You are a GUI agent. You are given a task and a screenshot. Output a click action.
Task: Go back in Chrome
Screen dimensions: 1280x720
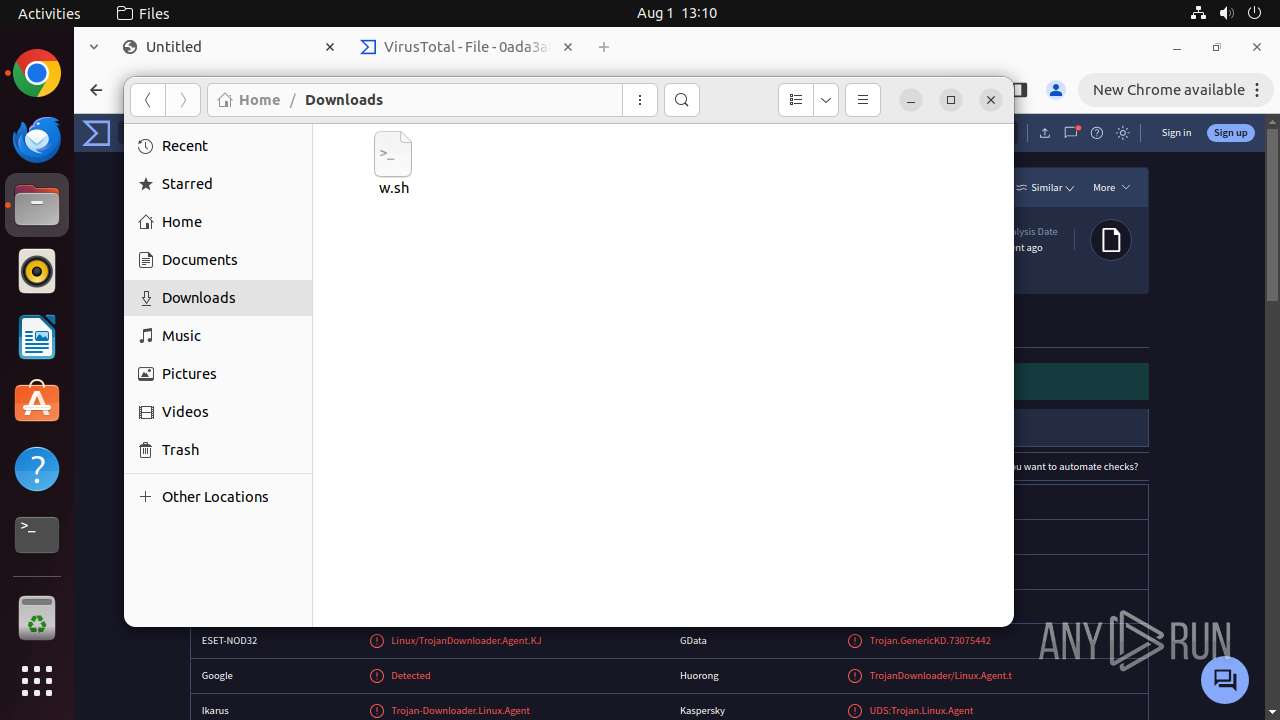96,90
